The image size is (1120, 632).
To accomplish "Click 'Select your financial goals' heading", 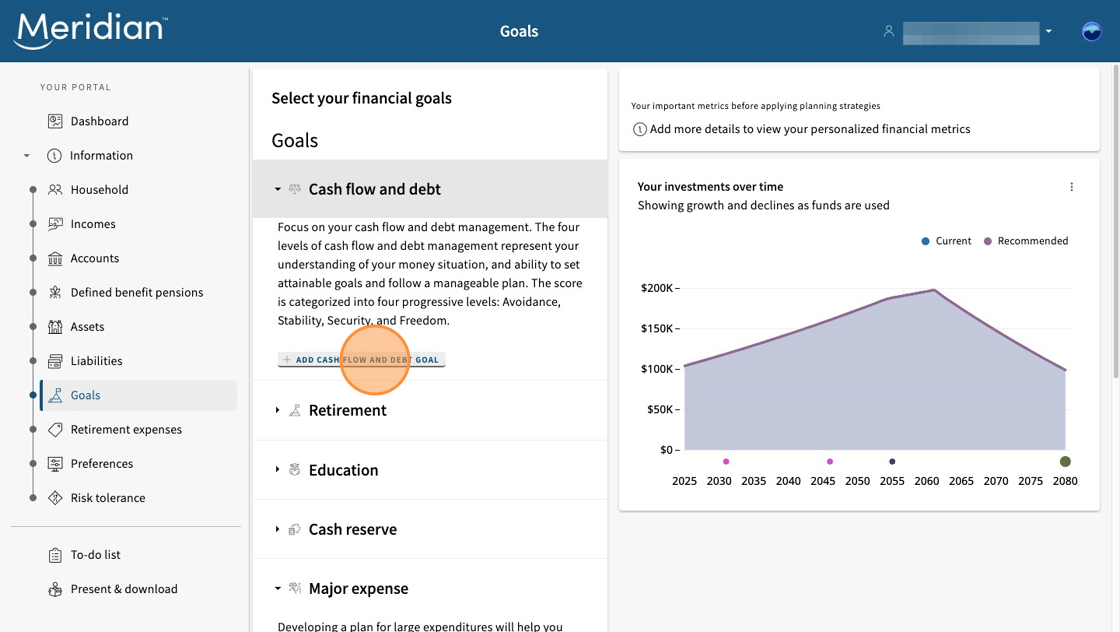I will tap(361, 99).
